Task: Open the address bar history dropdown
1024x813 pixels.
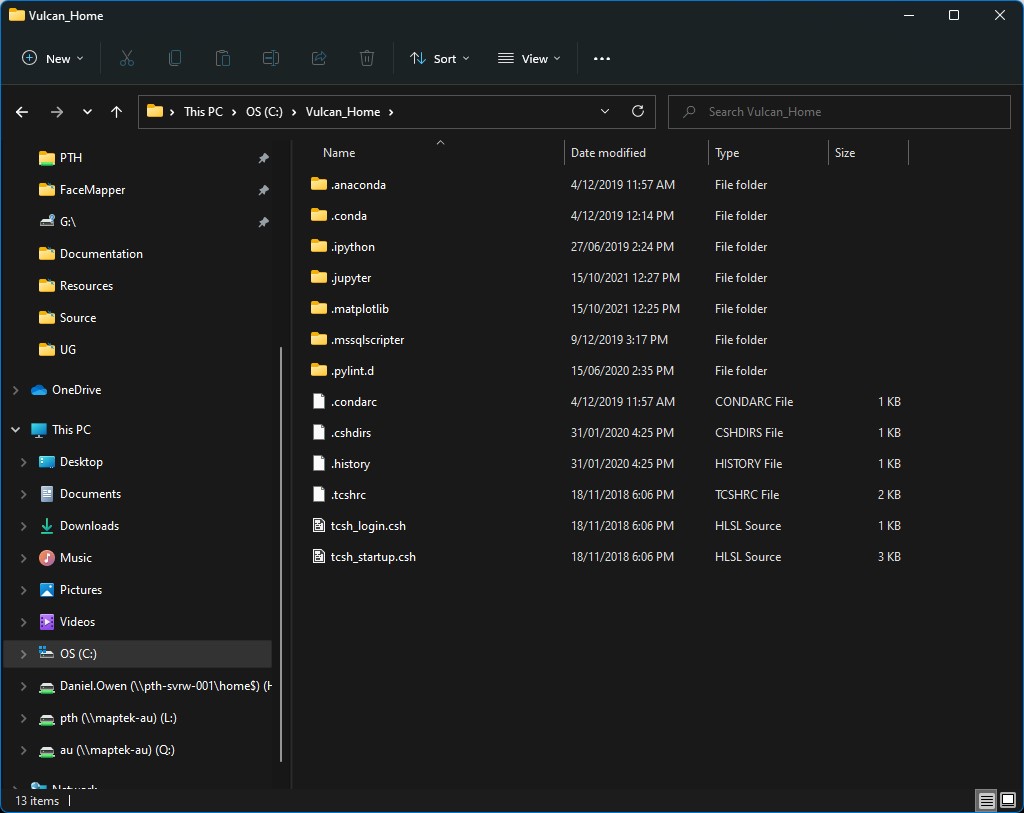Action: 605,112
